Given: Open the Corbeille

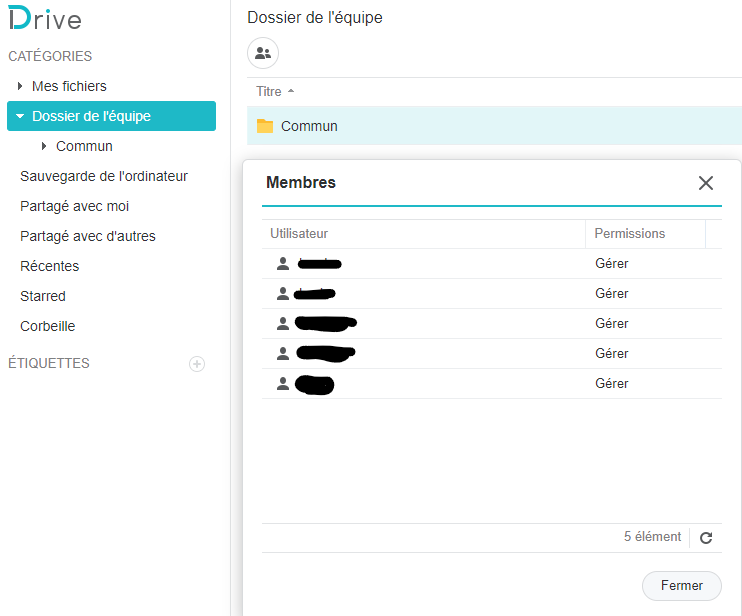Looking at the screenshot, I should point(48,326).
